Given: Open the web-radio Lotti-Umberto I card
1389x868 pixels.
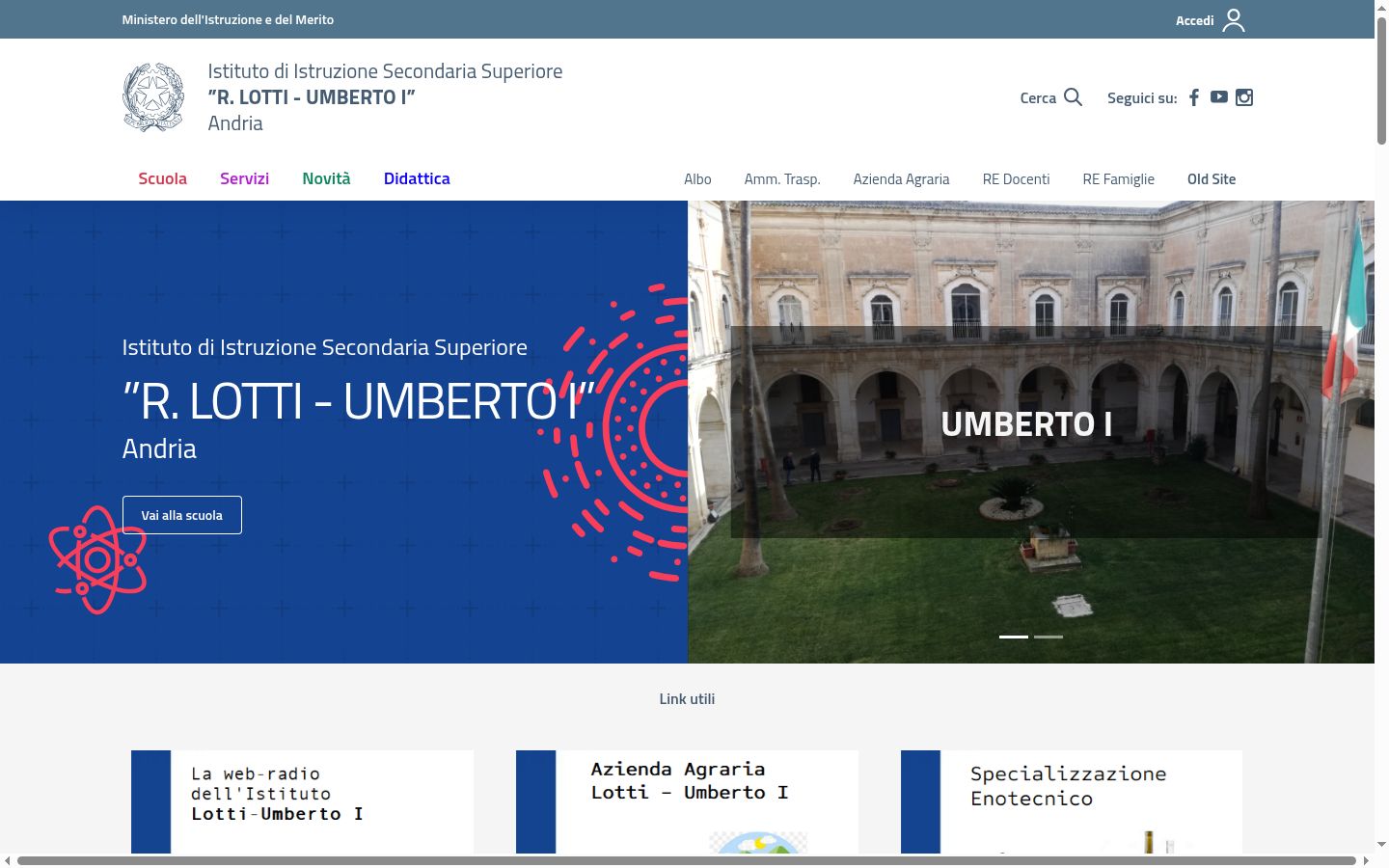Looking at the screenshot, I should (302, 801).
